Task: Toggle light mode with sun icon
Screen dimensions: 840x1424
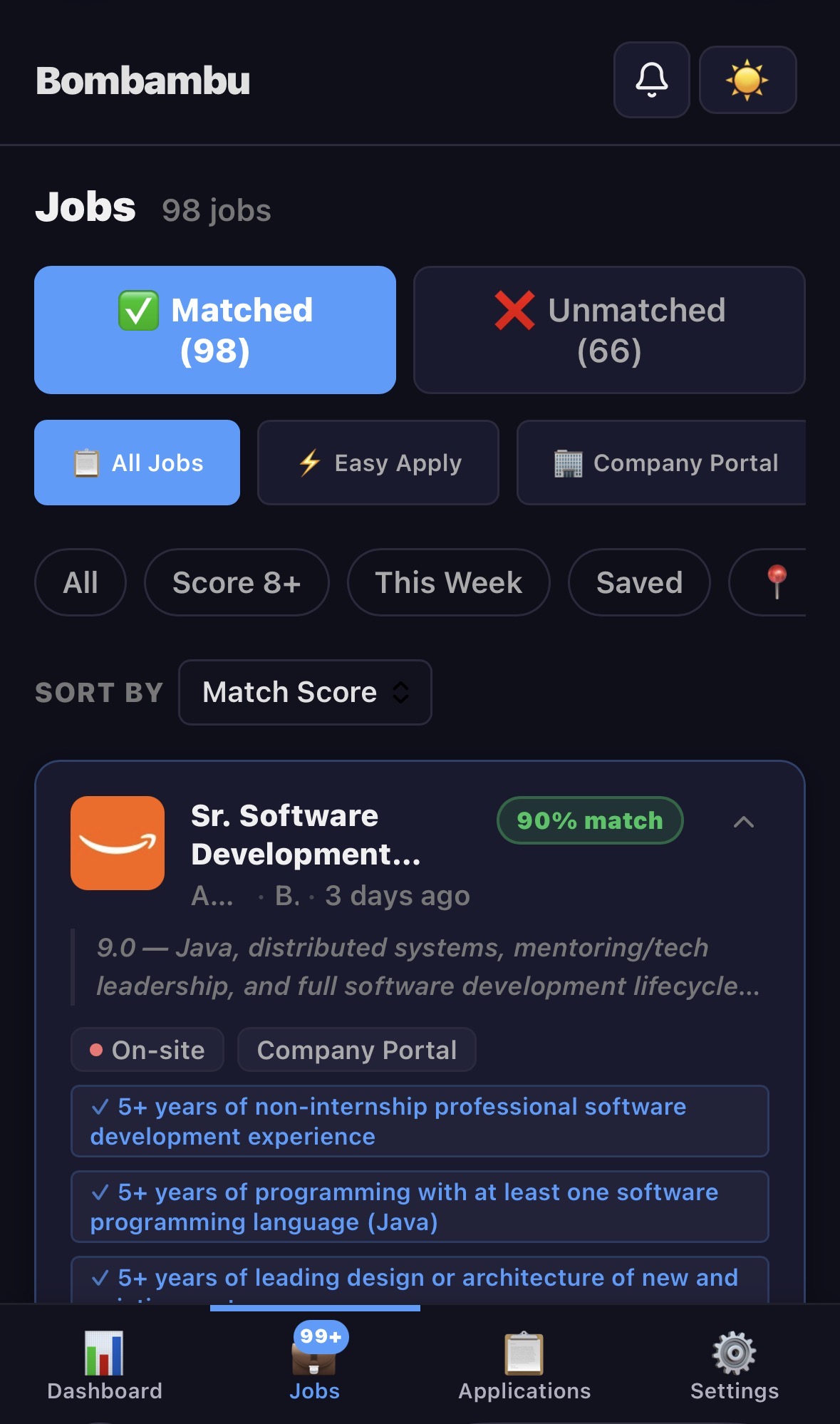Action: [x=747, y=80]
